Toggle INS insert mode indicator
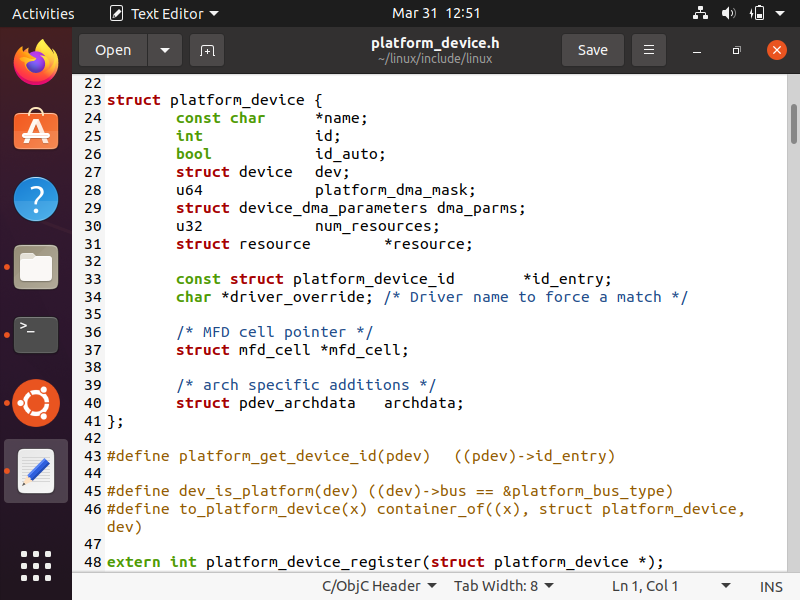Screen dimensions: 800x600 pos(771,586)
